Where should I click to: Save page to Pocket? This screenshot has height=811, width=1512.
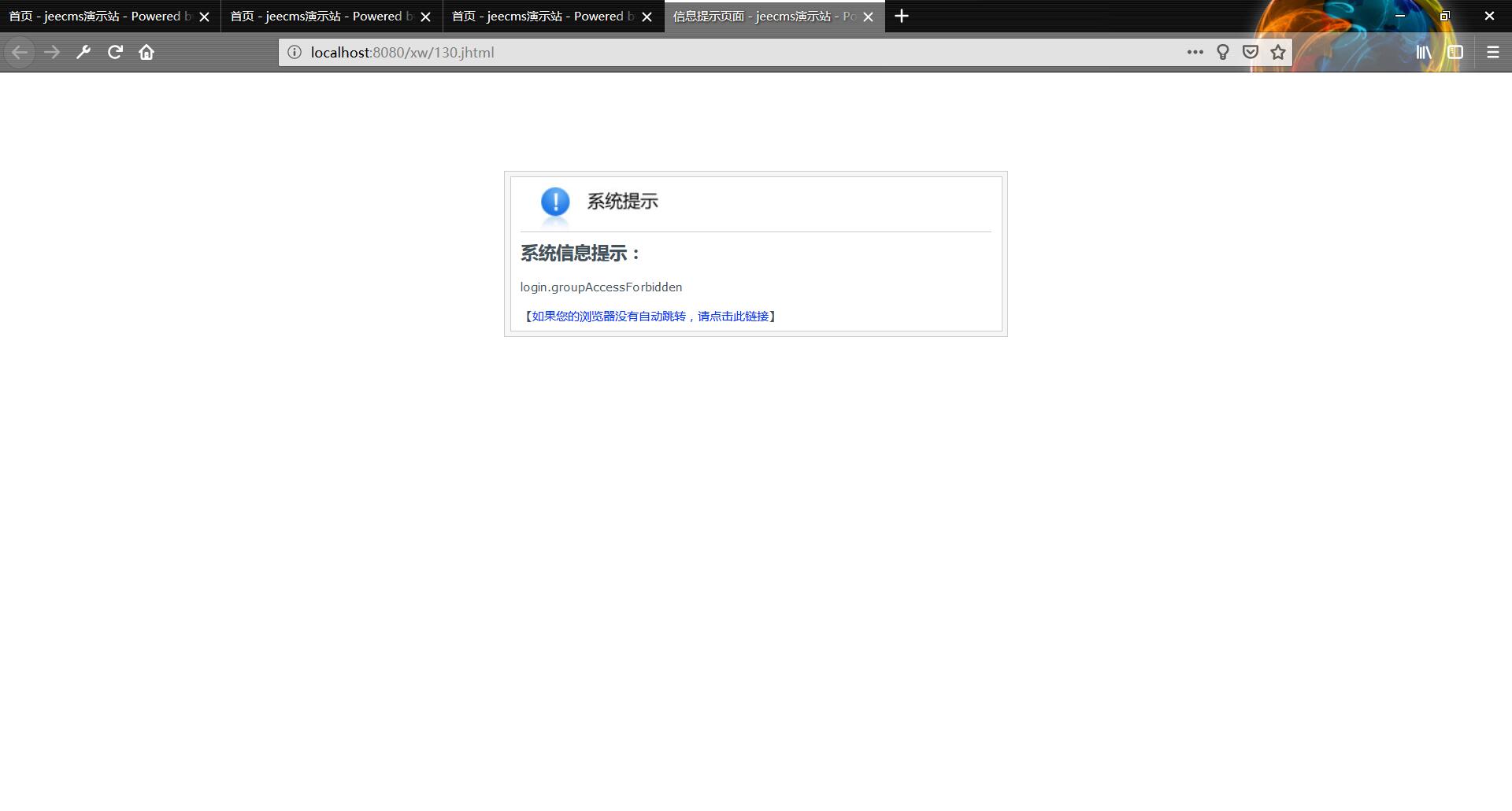(x=1250, y=53)
